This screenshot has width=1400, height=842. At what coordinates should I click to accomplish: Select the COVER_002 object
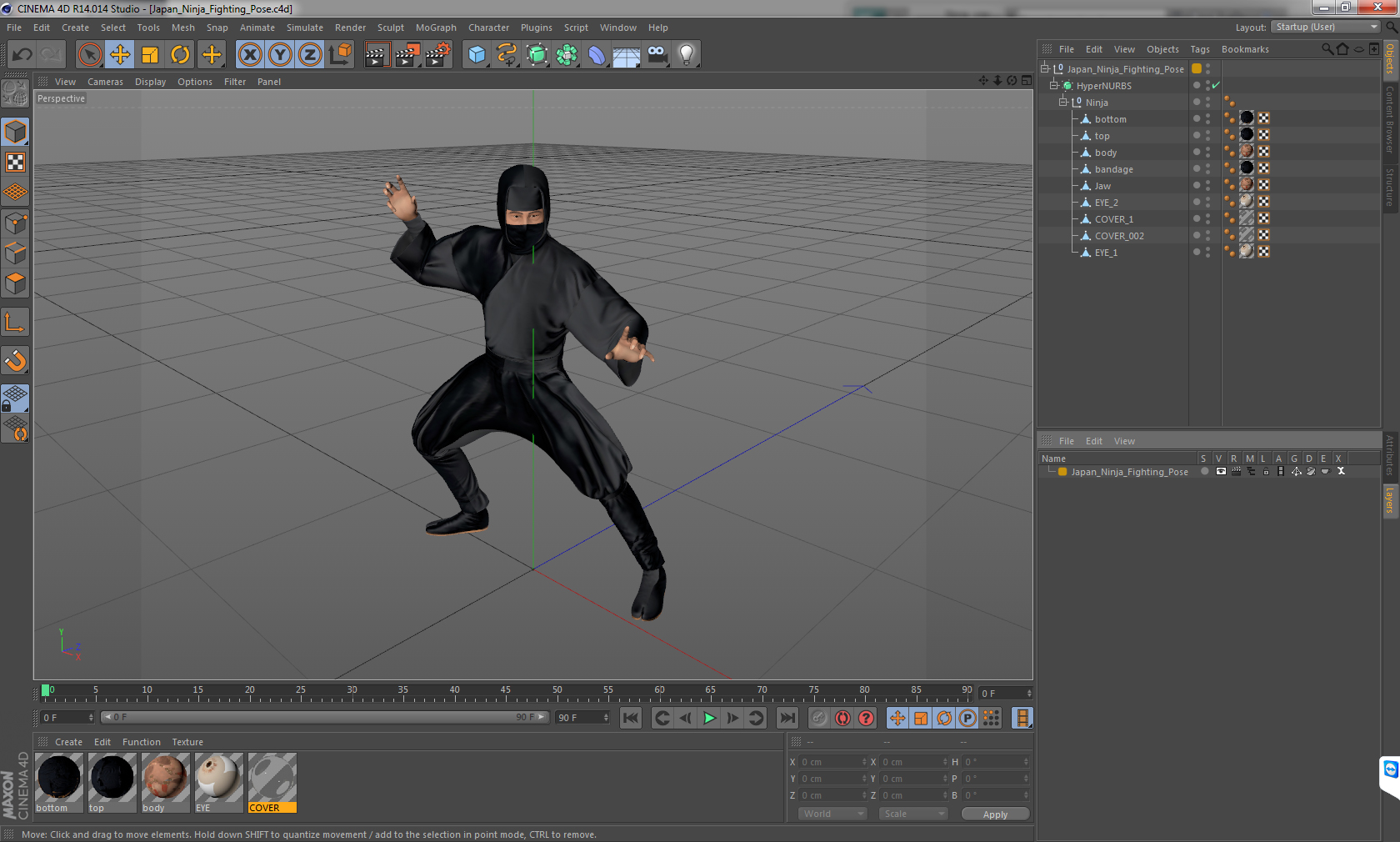coord(1119,236)
